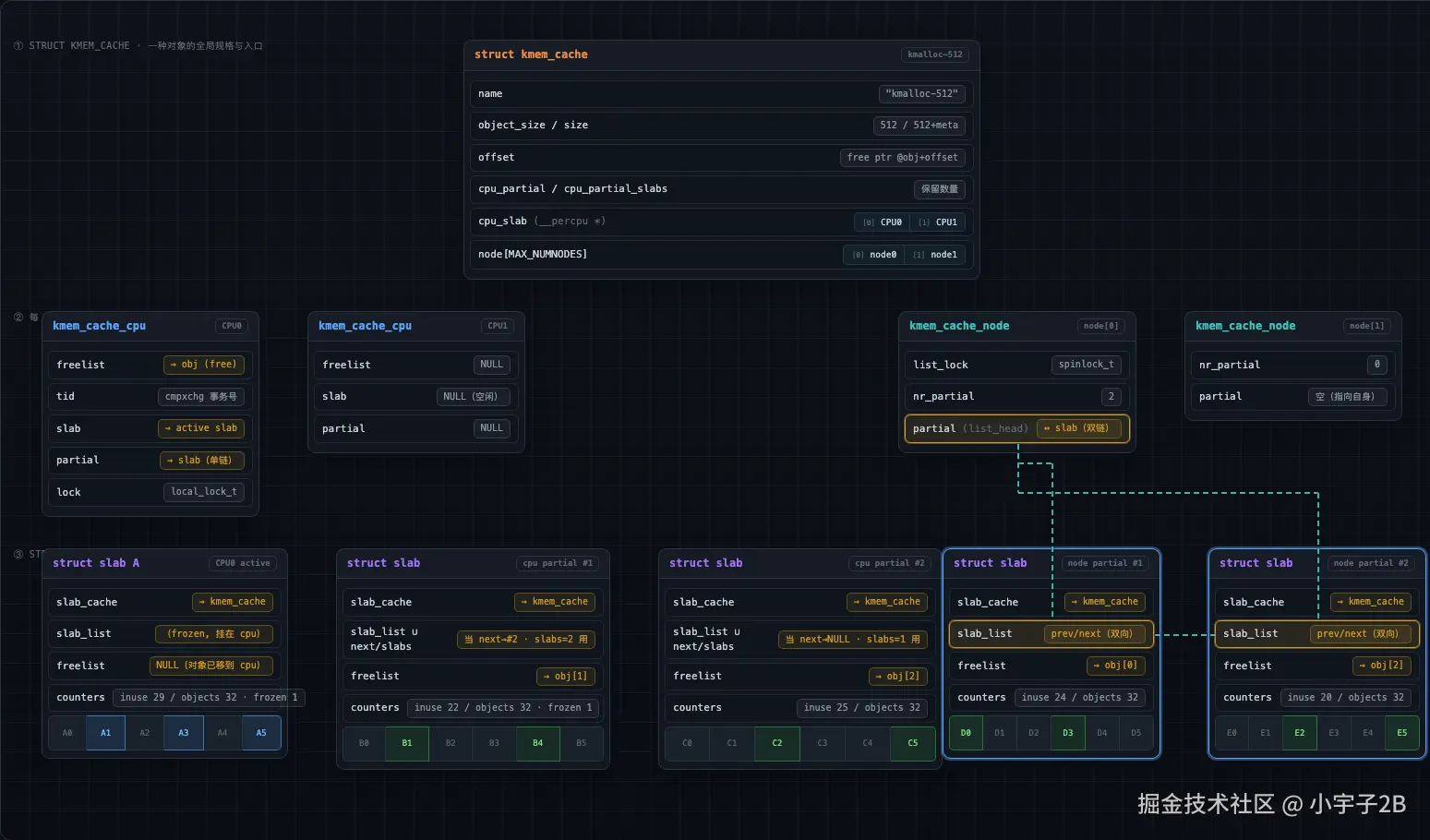Viewport: 1430px width, 840px height.
Task: Click nr_partial value 2 in node[0]
Action: [x=1112, y=397]
